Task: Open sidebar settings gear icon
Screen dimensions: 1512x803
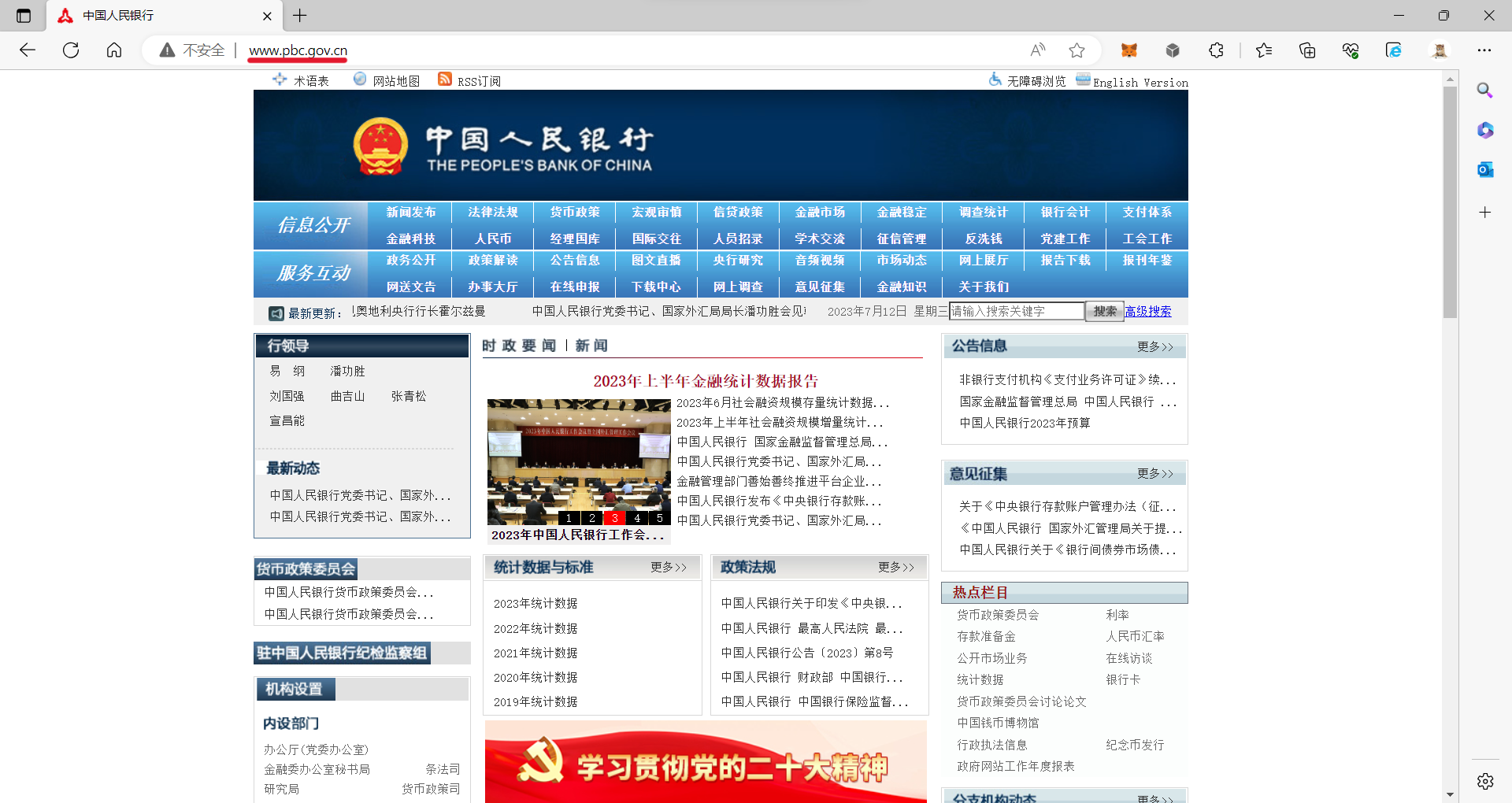Action: pos(1484,781)
